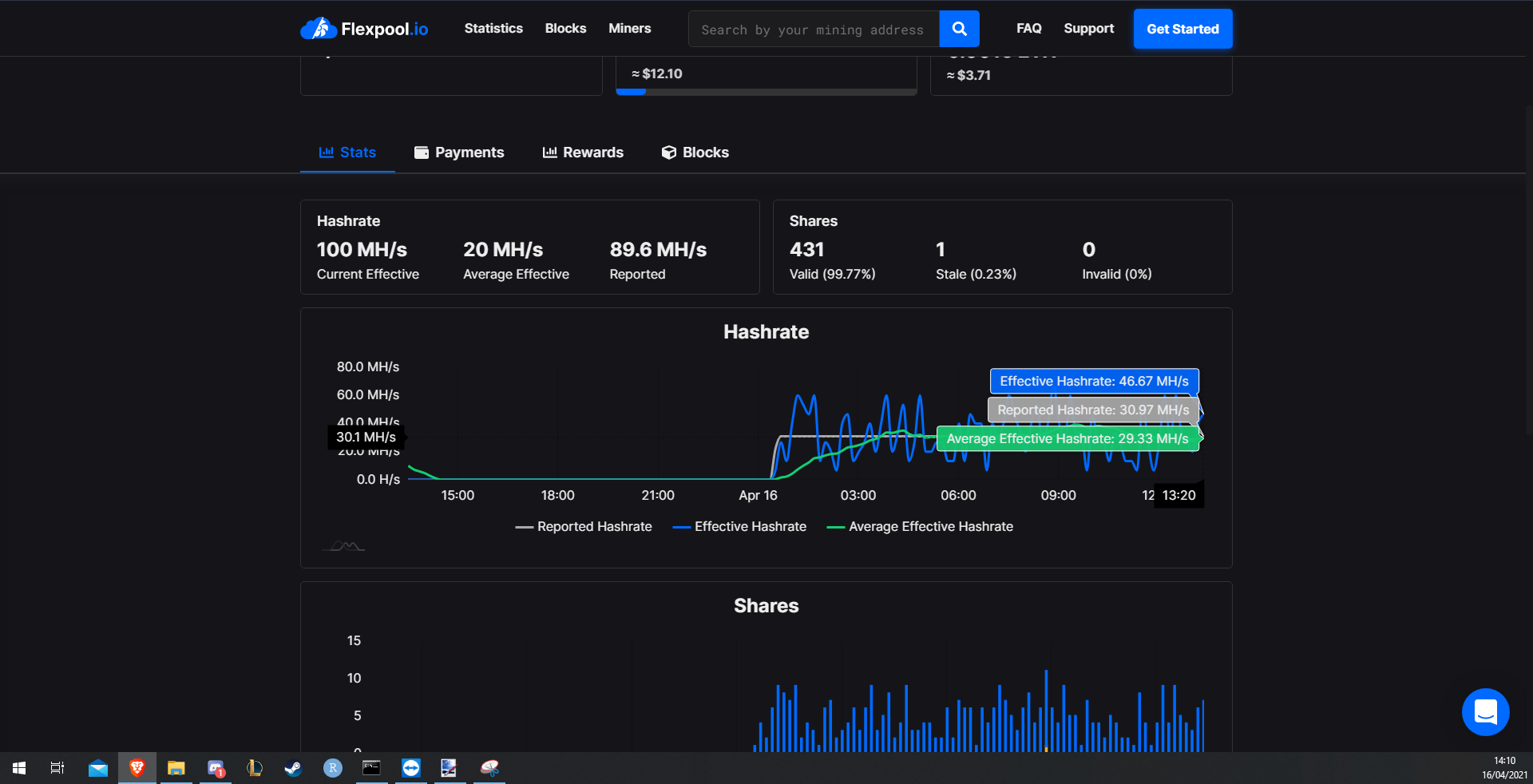This screenshot has width=1533, height=784.
Task: Click the cube icon beside Blocks tab
Action: coord(668,152)
